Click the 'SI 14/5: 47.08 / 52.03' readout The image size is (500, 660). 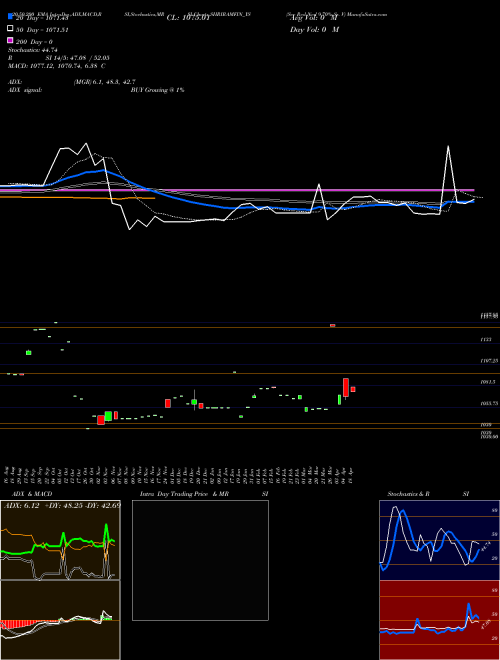(77, 58)
